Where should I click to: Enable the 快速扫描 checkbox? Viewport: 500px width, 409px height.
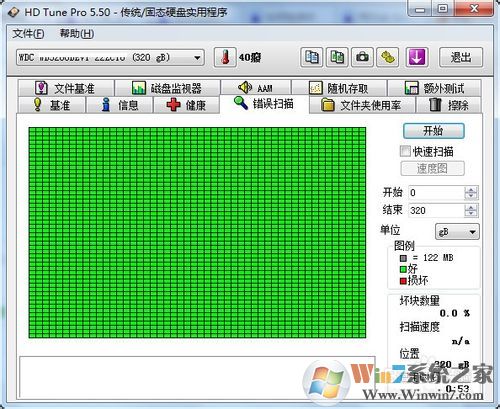point(405,151)
